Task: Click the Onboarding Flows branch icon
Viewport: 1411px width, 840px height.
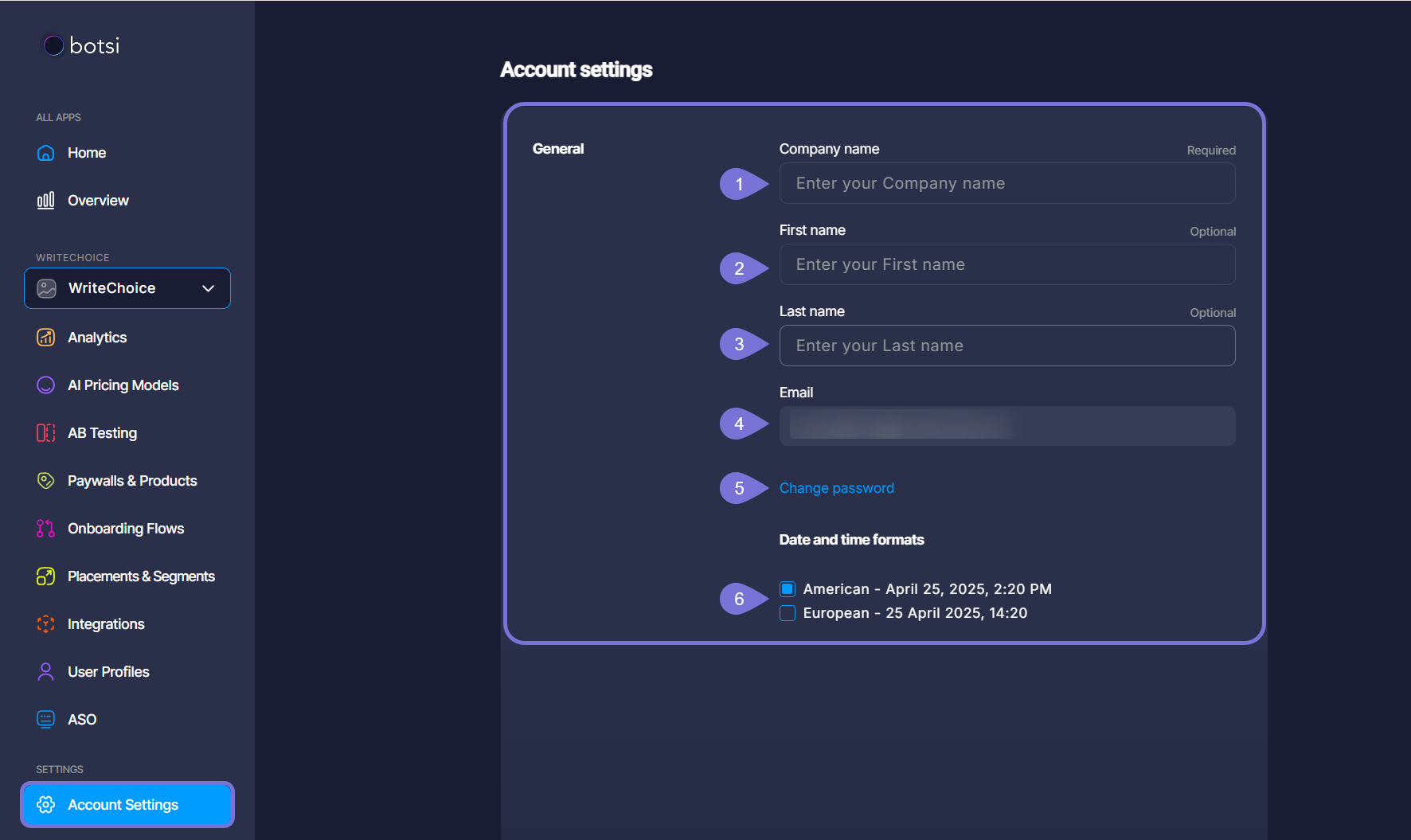Action: 46,529
